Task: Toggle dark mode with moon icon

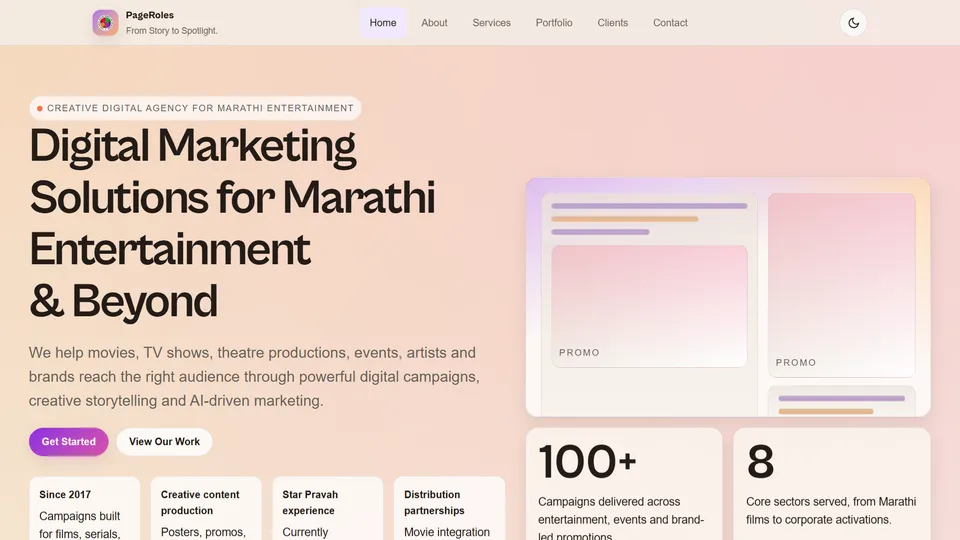Action: point(853,23)
